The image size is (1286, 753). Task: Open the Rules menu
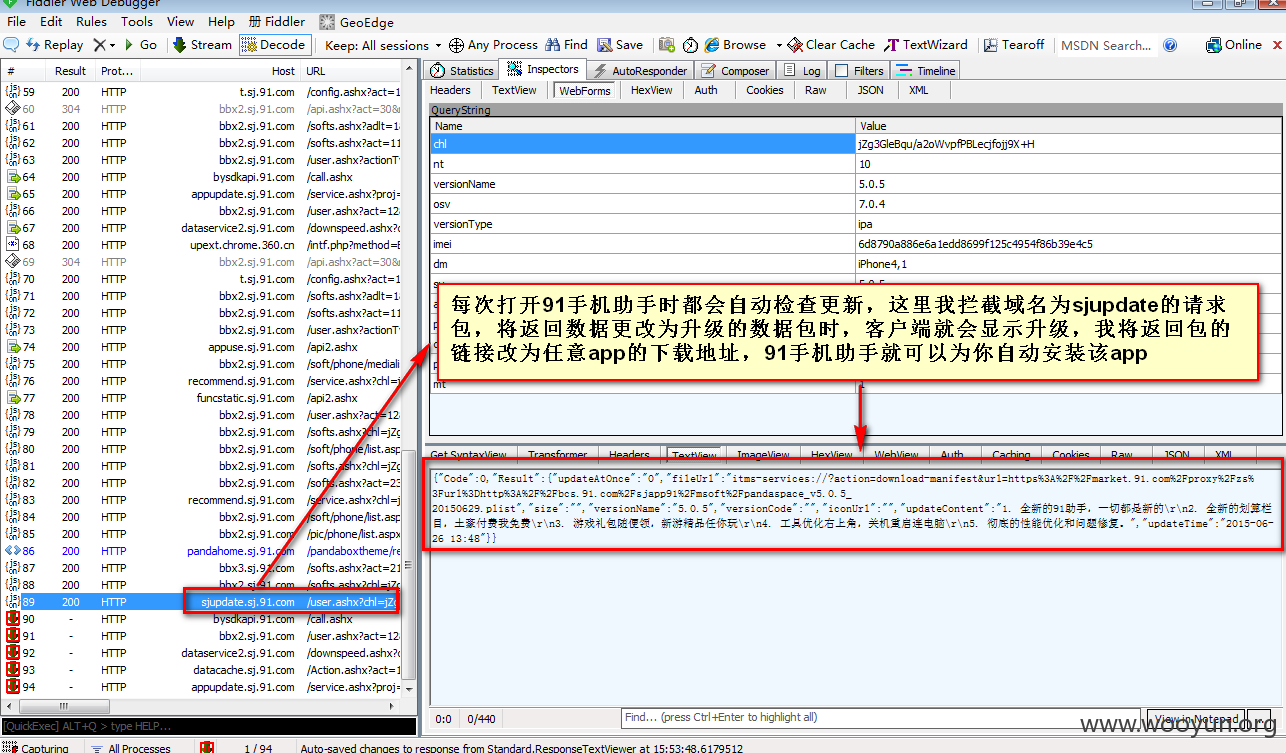[91, 21]
